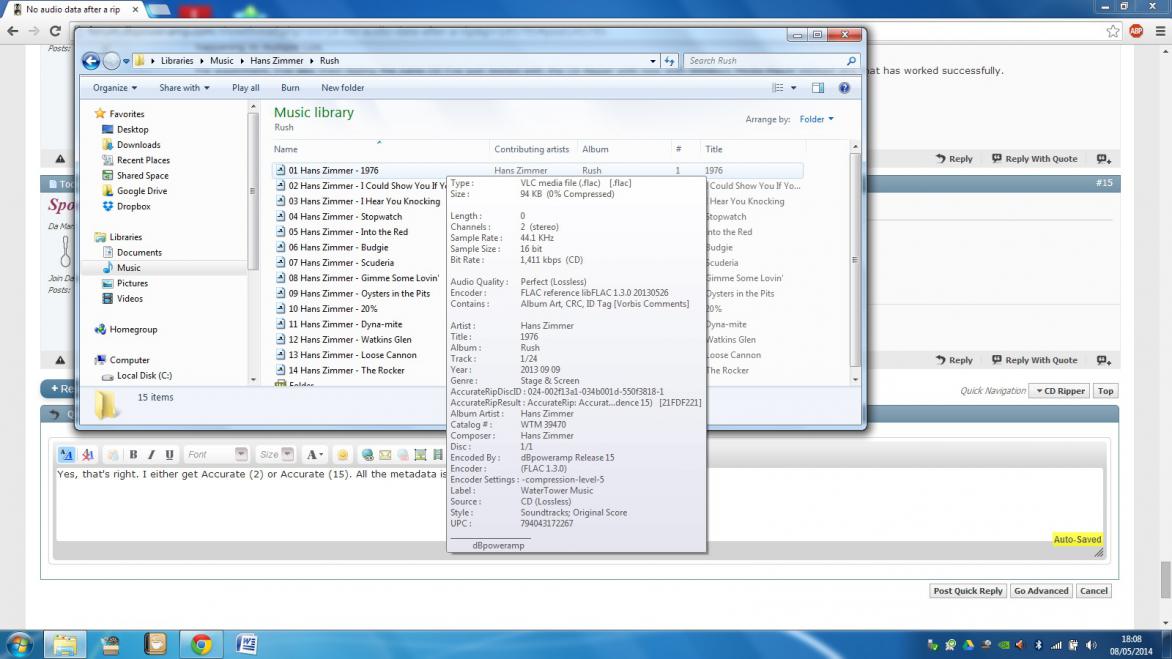
Task: Click the Explorer forward navigation arrow
Action: [x=111, y=61]
